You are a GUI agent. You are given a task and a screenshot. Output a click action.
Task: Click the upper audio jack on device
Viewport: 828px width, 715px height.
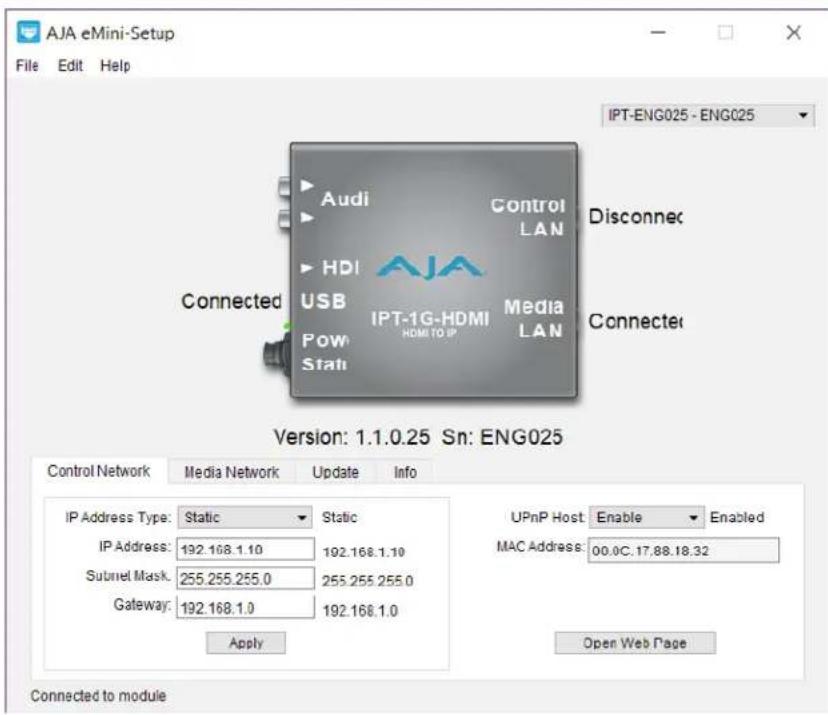[x=284, y=186]
